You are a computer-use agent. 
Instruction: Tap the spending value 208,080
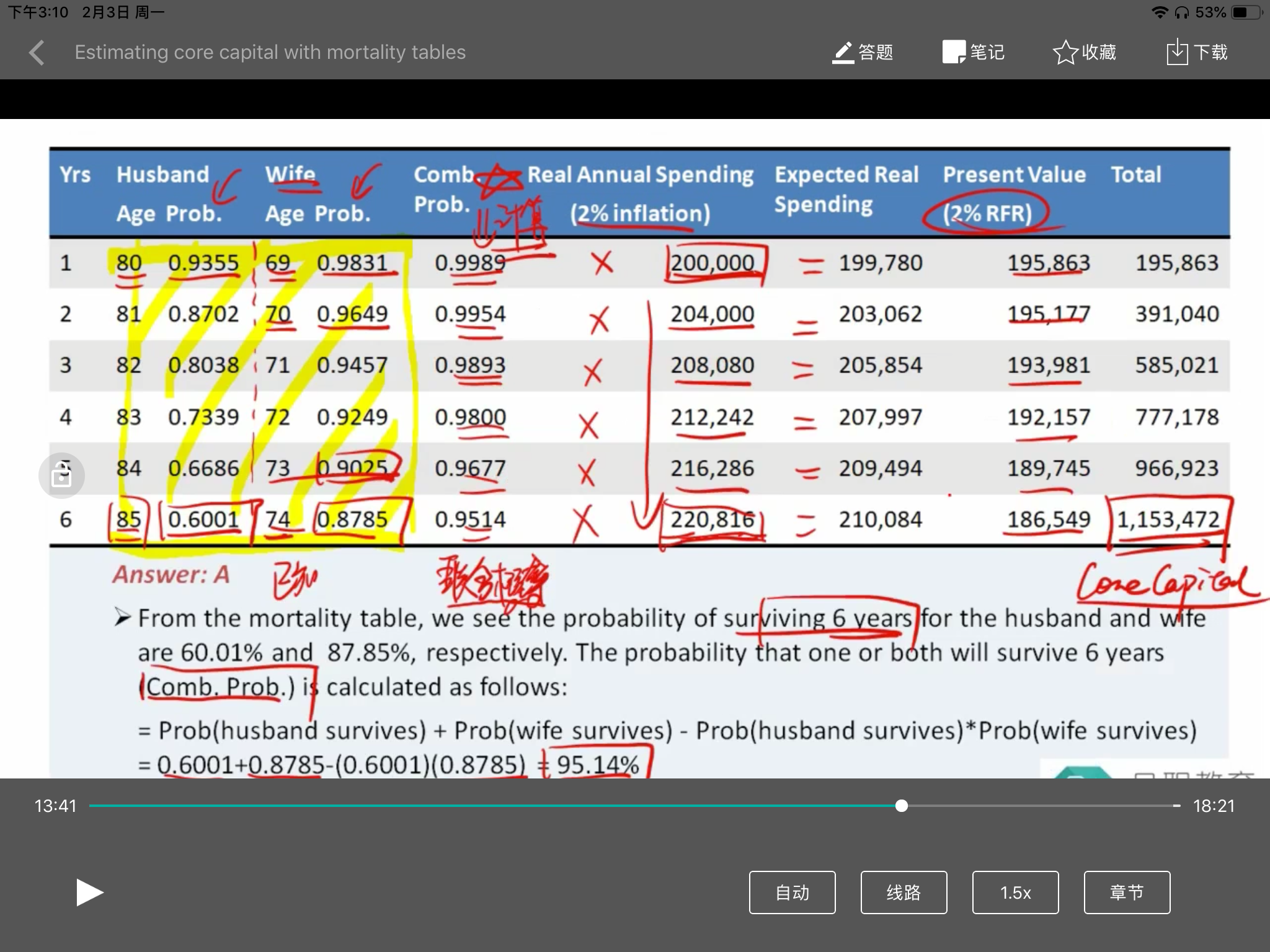(x=712, y=366)
